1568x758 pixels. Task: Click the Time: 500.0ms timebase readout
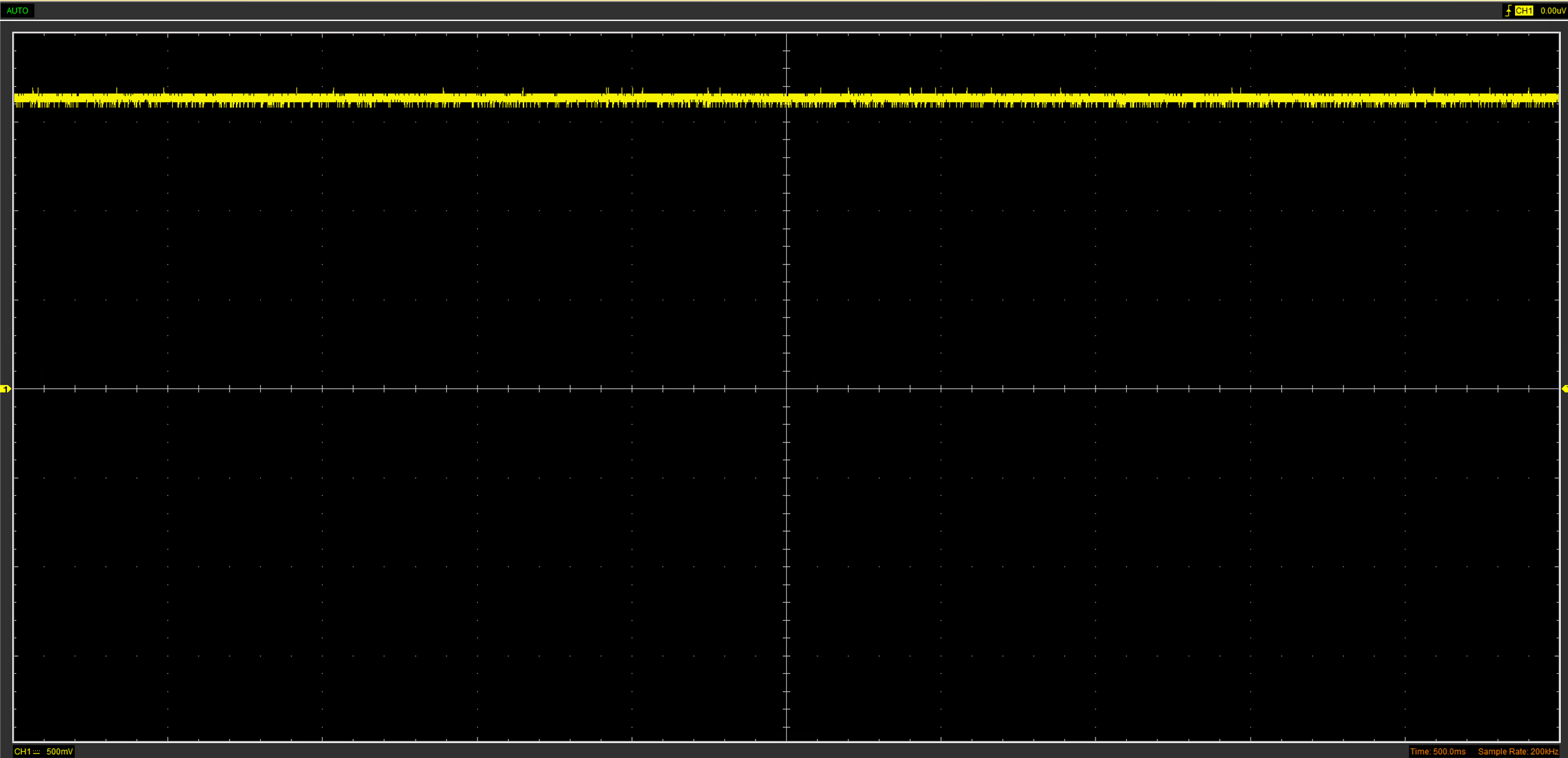coord(1437,752)
